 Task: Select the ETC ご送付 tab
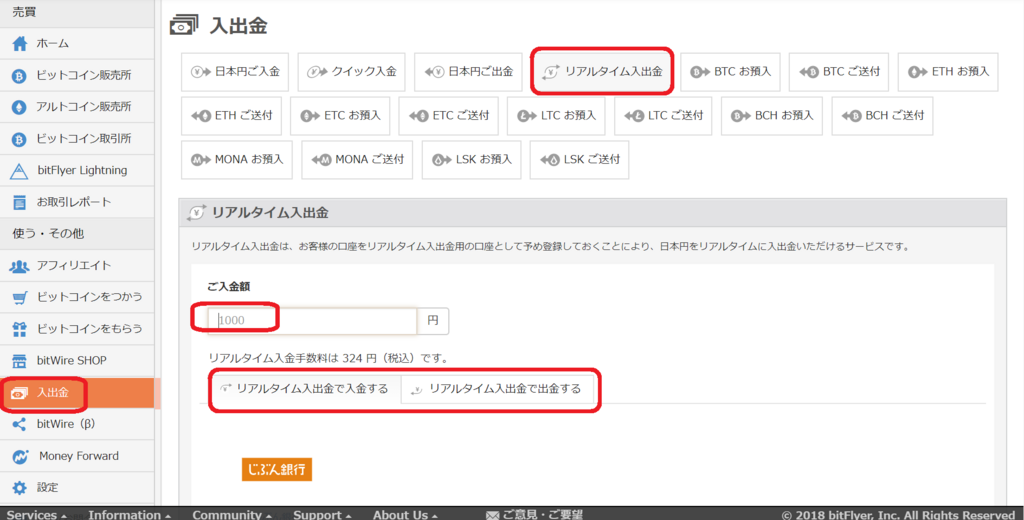pos(449,116)
